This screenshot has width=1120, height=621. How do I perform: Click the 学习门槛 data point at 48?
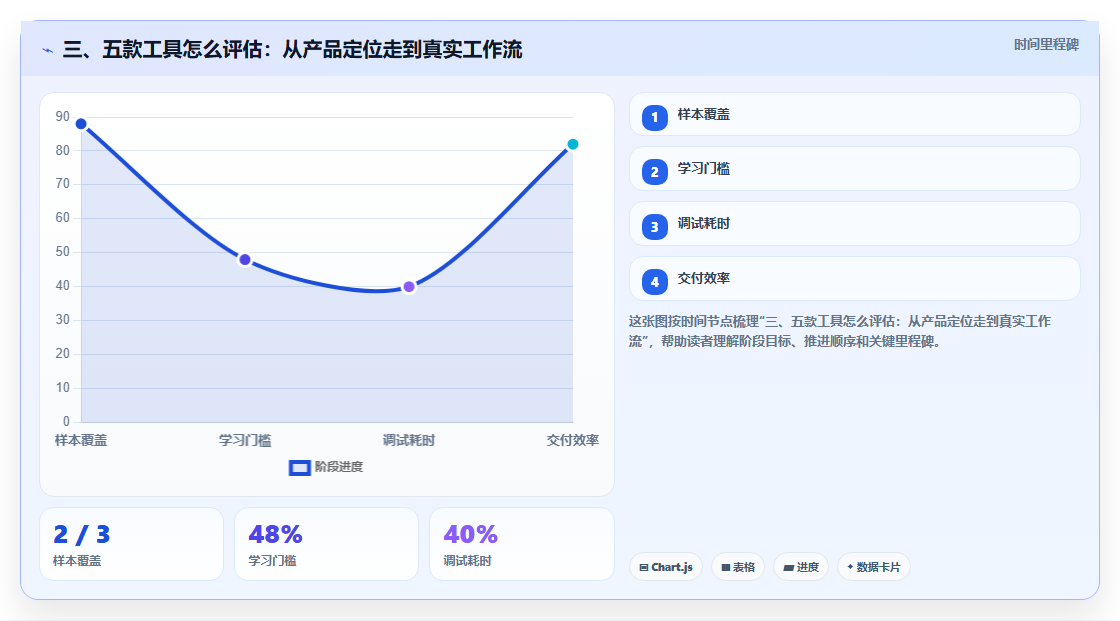[245, 259]
